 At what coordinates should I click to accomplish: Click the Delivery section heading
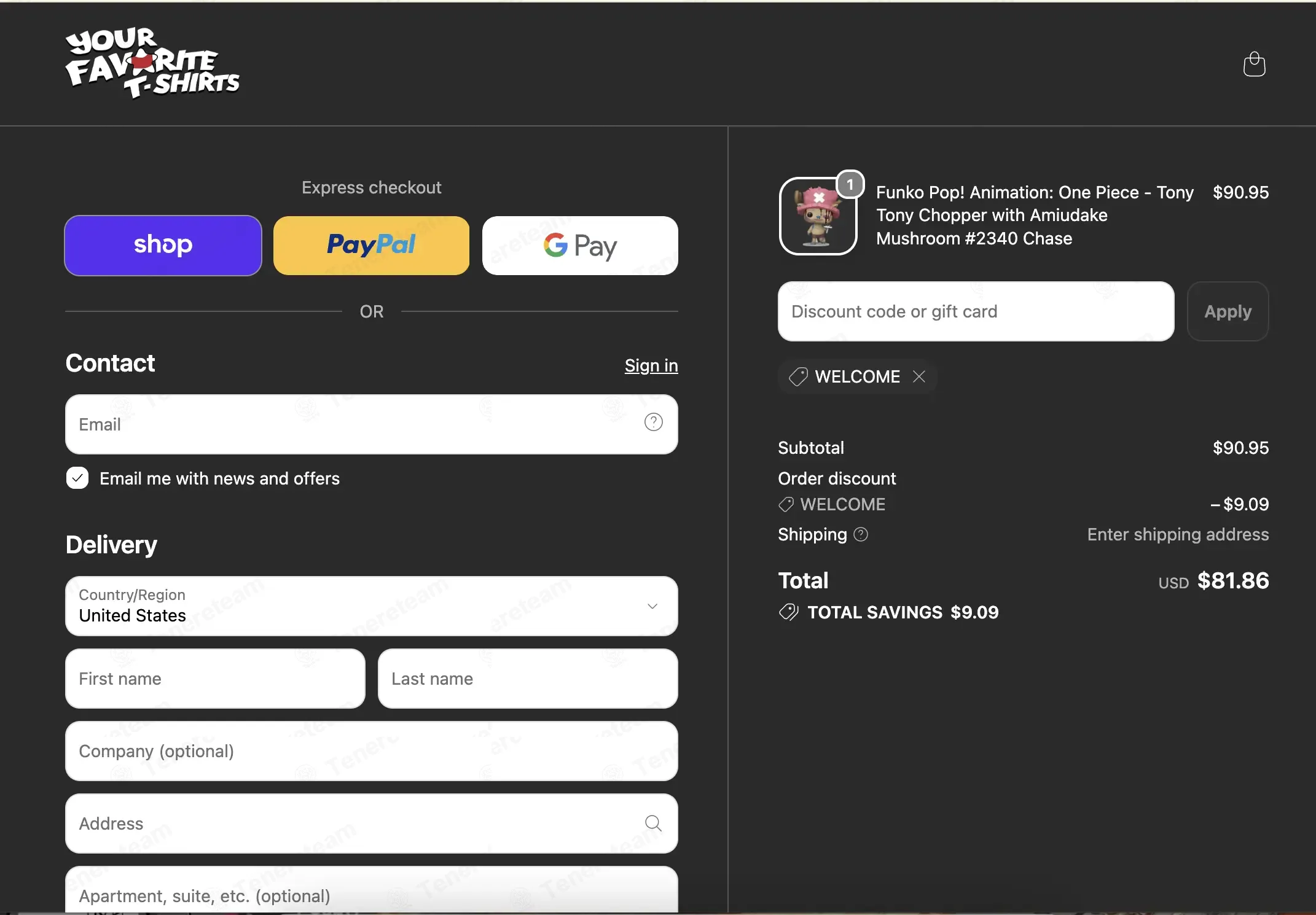(x=111, y=545)
